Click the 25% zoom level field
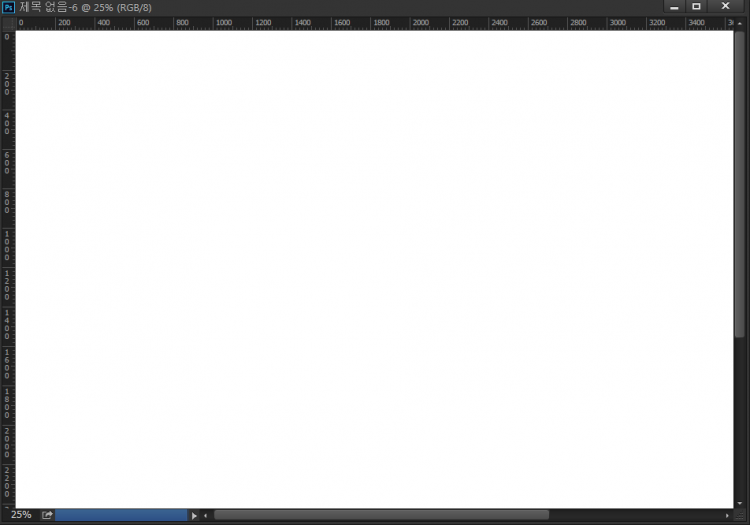 click(21, 515)
